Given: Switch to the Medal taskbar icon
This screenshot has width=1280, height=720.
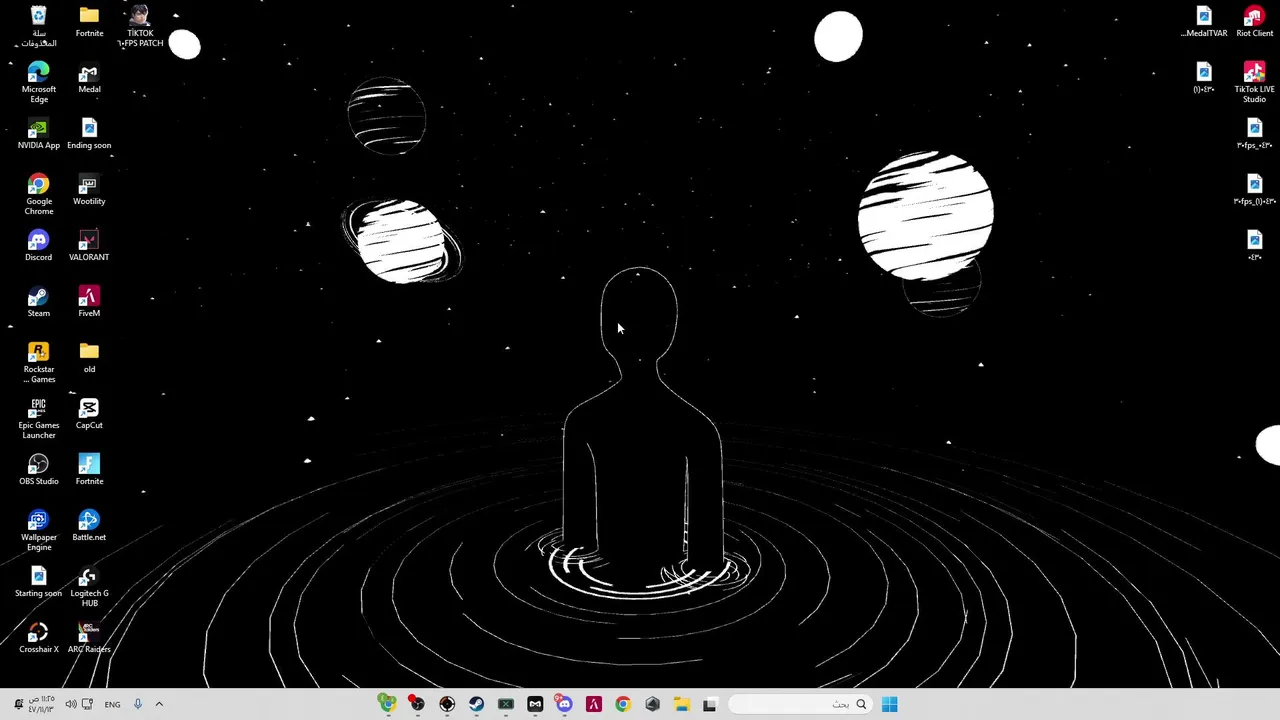Looking at the screenshot, I should (x=535, y=704).
